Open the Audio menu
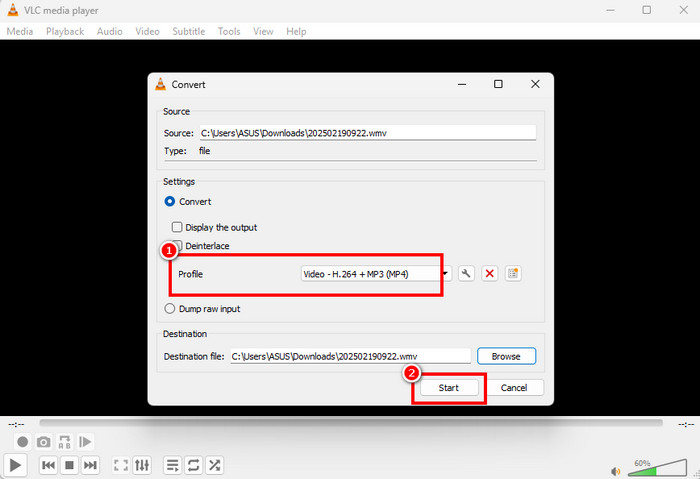 (109, 31)
